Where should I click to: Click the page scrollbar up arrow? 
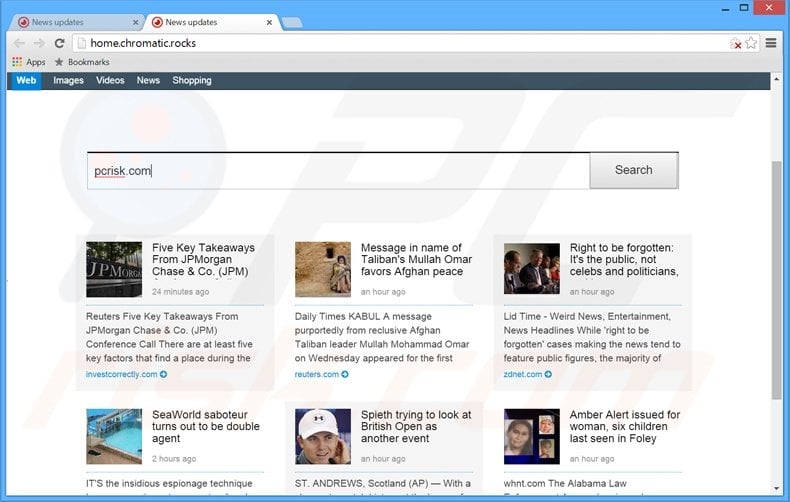(776, 80)
